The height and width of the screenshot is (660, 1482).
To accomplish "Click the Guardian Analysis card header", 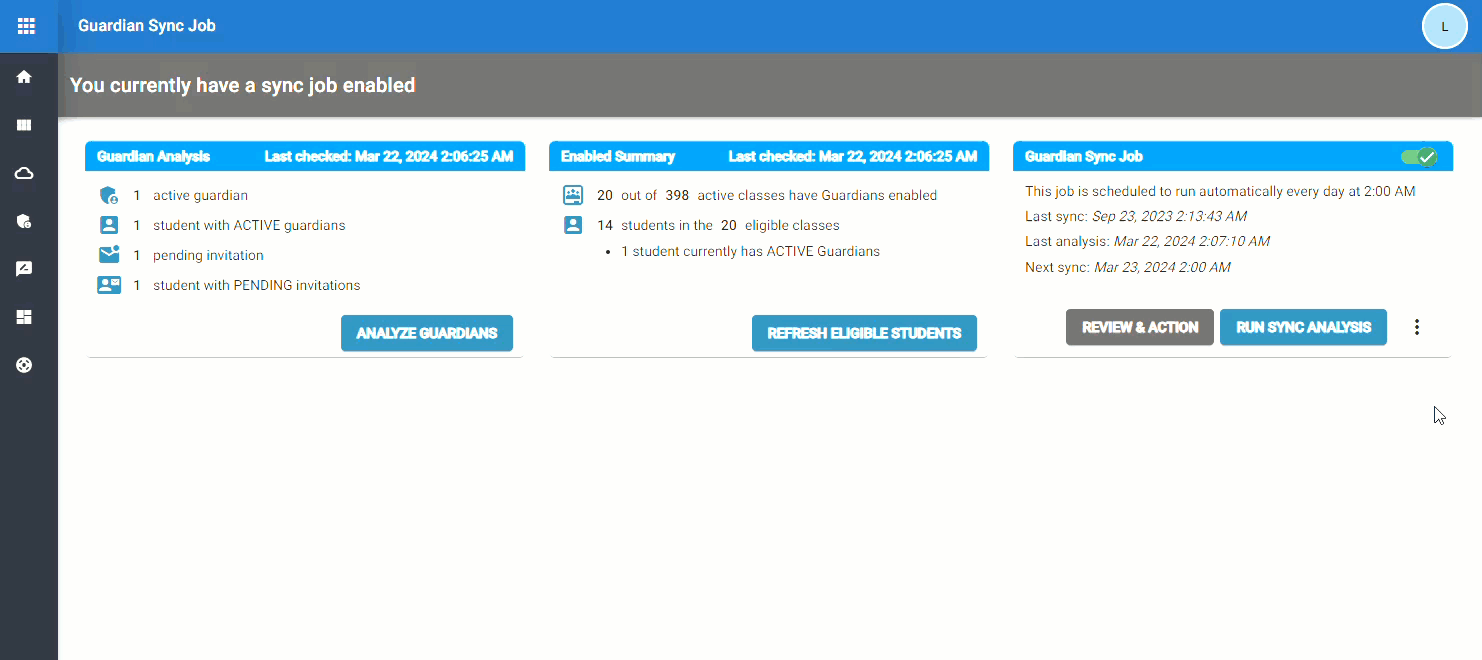I will (305, 156).
